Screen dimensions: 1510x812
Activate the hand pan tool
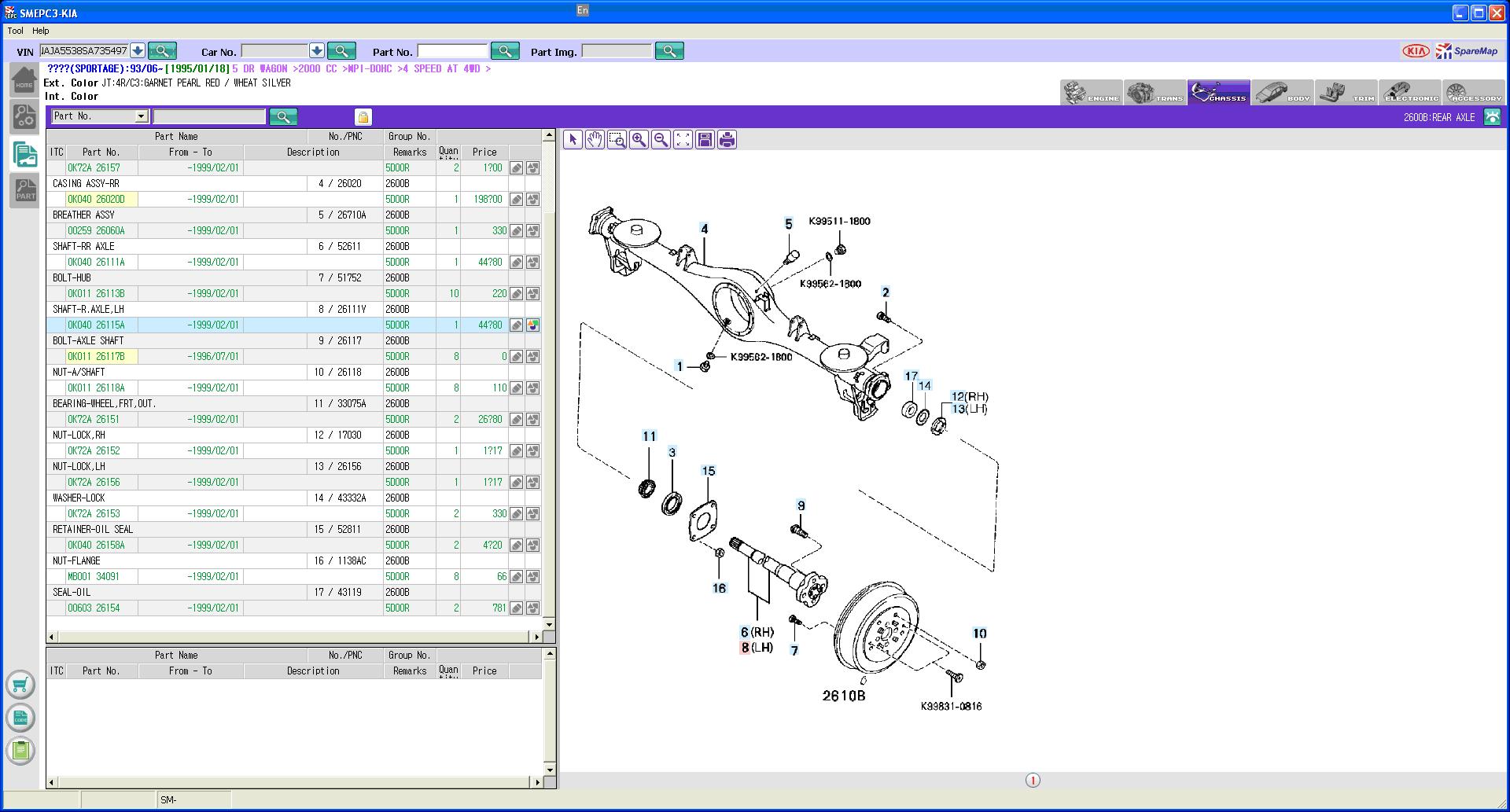(x=595, y=140)
